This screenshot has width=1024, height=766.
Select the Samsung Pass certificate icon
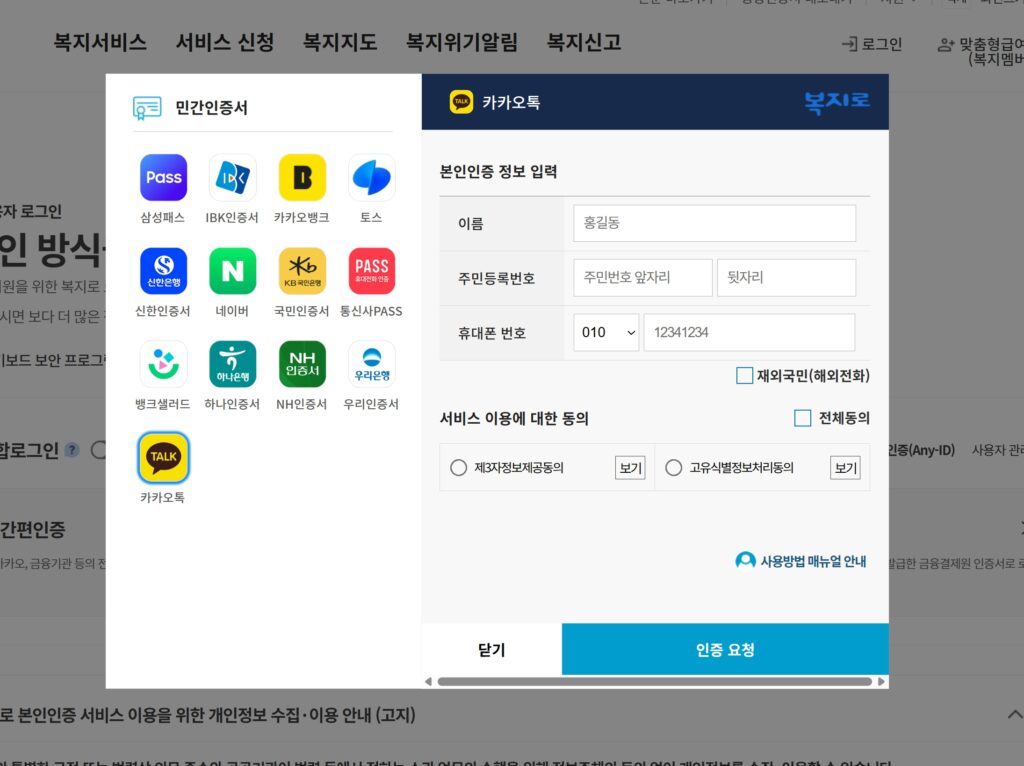[x=163, y=178]
